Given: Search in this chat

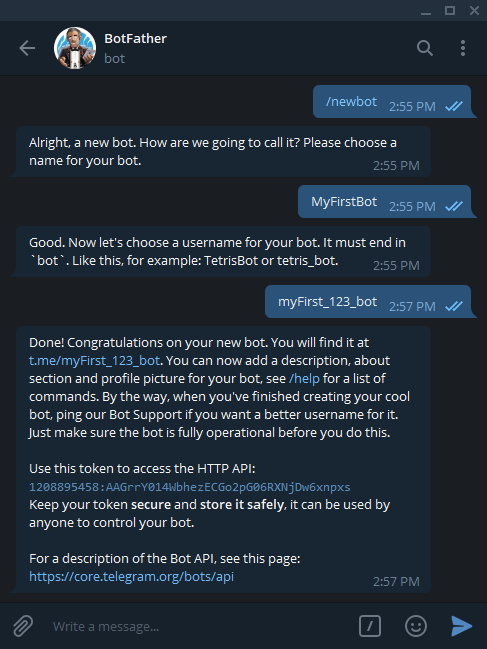Looking at the screenshot, I should click(425, 48).
